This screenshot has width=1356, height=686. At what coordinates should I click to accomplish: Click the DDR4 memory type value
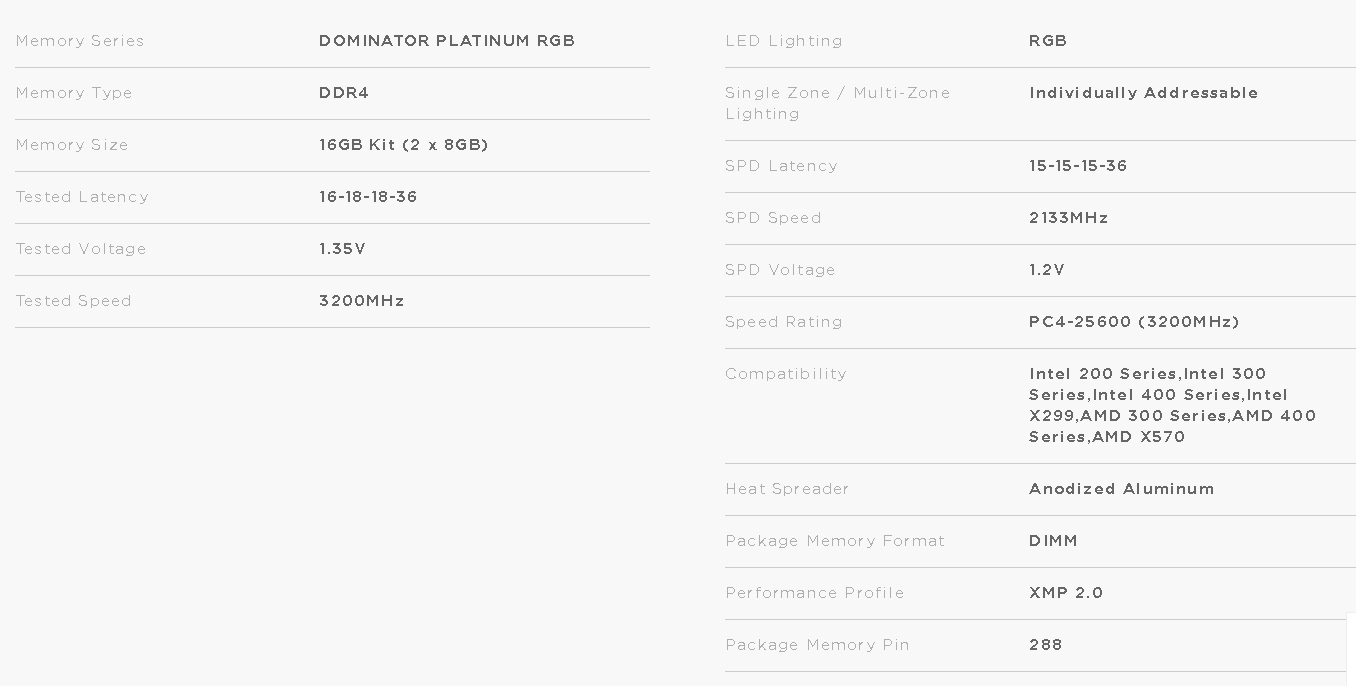coord(344,93)
